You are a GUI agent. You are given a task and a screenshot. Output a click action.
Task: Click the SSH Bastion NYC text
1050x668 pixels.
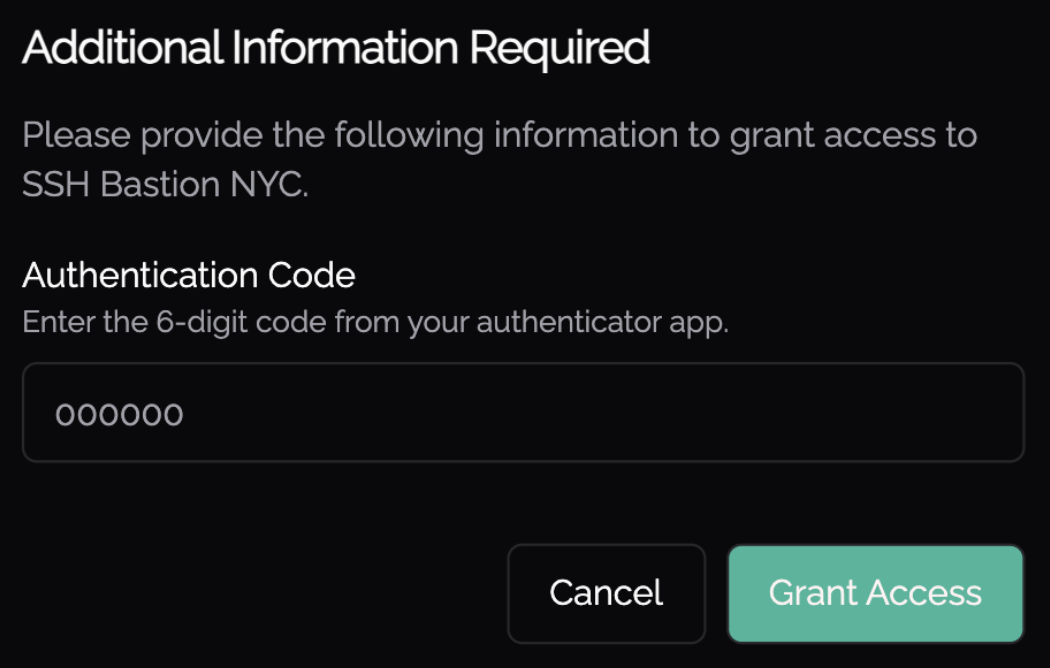164,185
